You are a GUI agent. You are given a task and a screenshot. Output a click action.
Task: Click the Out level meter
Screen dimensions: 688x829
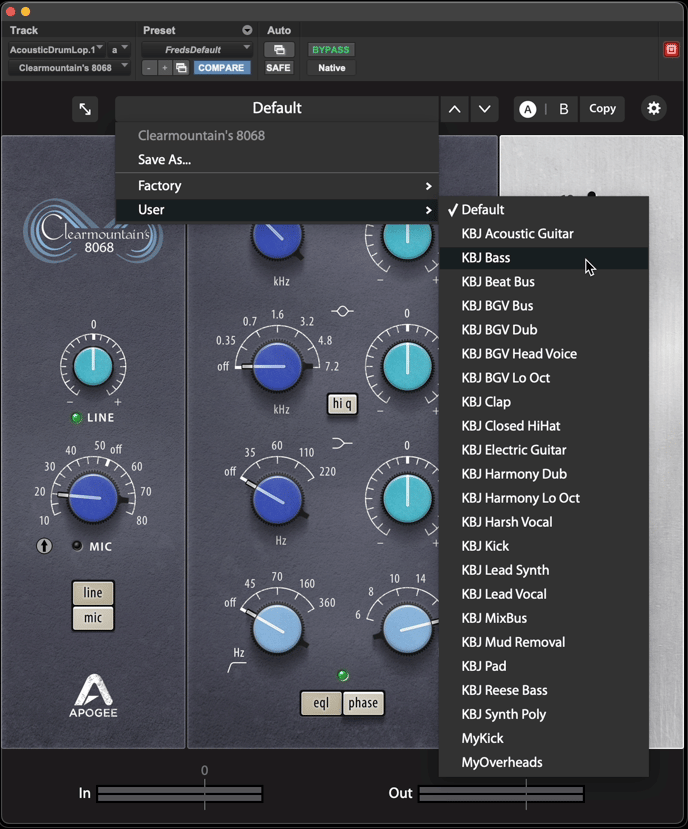click(x=501, y=794)
